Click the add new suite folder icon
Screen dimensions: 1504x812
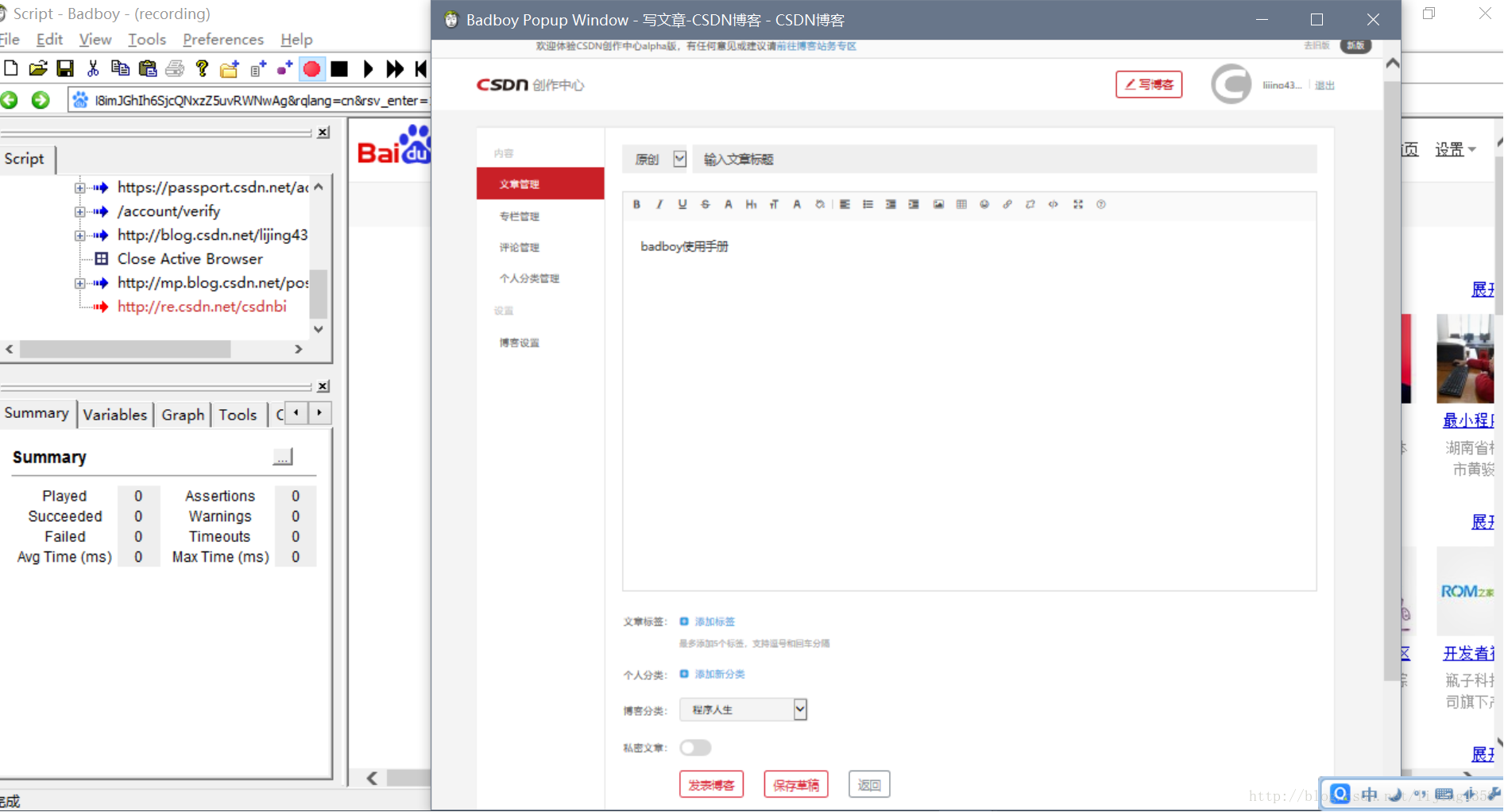(x=230, y=69)
